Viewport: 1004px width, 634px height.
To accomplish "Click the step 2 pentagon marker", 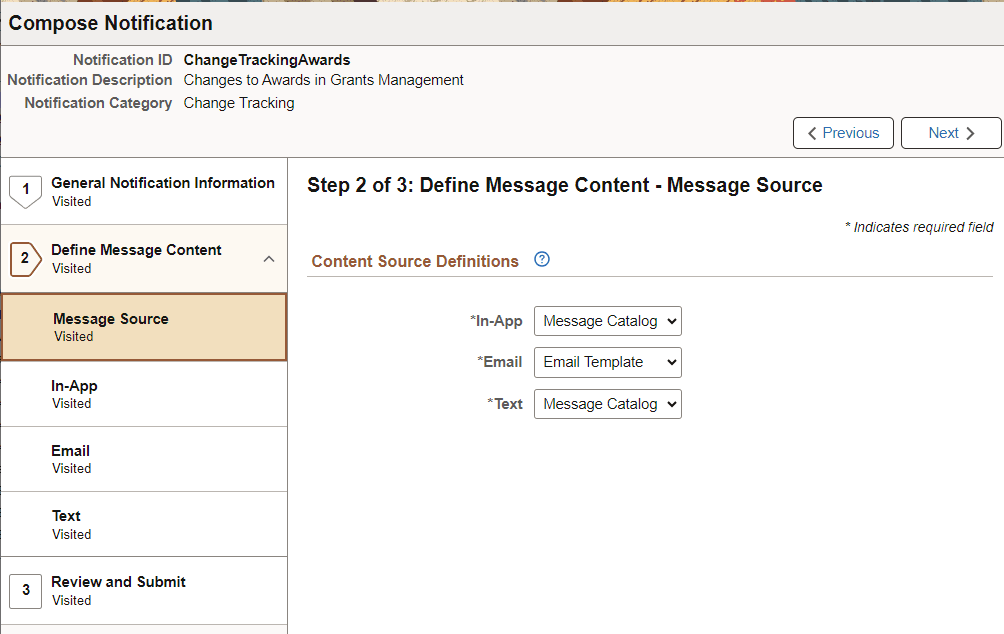I will 25,258.
